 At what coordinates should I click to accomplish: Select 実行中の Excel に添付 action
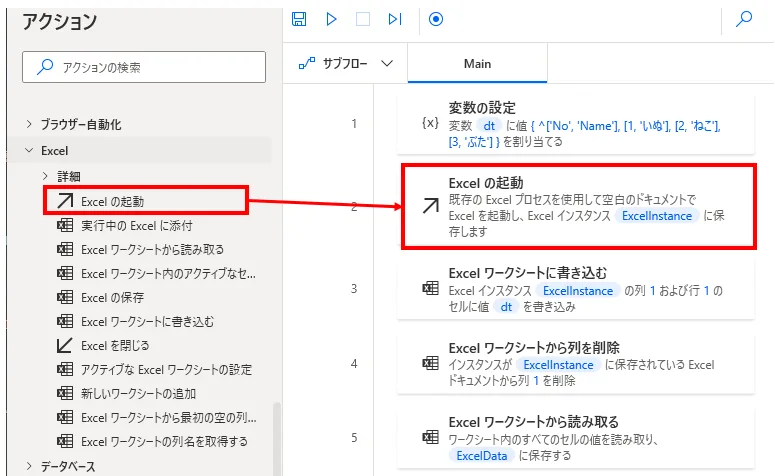(136, 225)
